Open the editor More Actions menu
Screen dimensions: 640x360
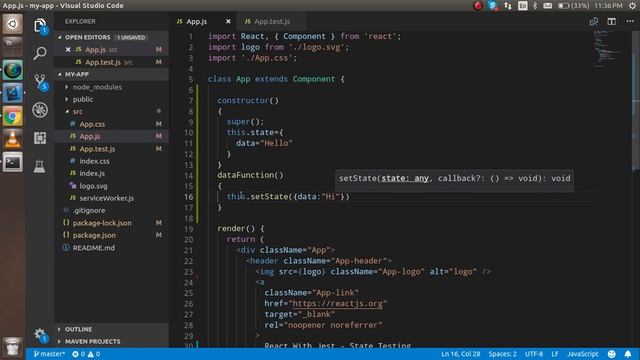[630, 21]
